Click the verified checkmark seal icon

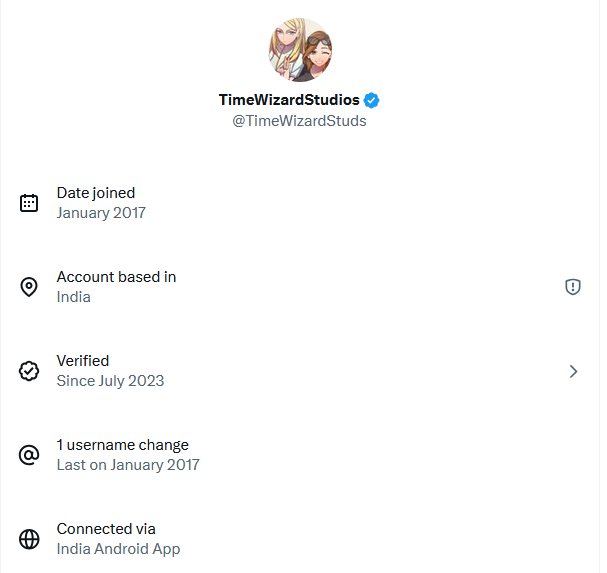pos(29,371)
